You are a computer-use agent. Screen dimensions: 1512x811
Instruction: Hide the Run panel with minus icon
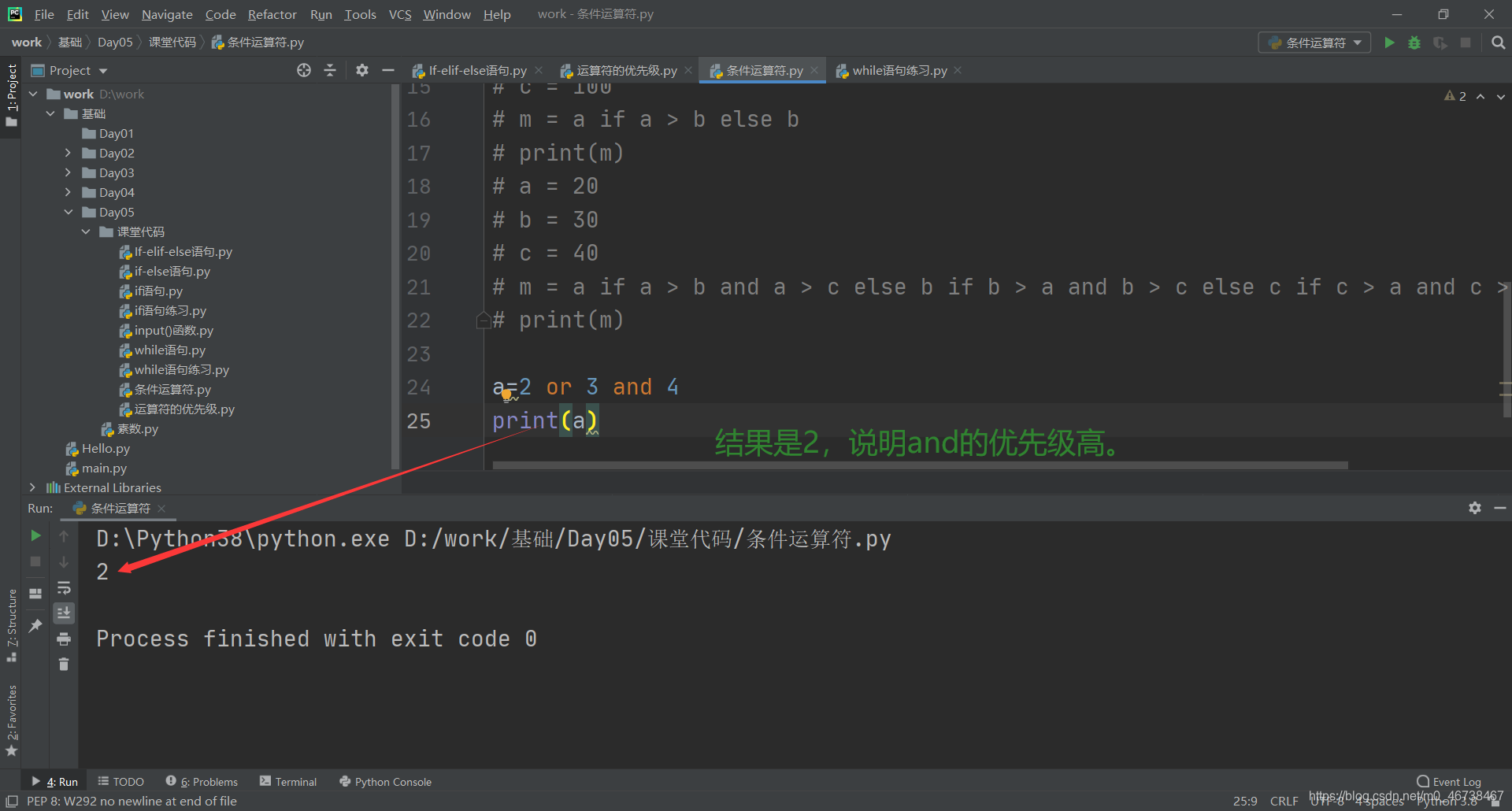coord(1500,508)
